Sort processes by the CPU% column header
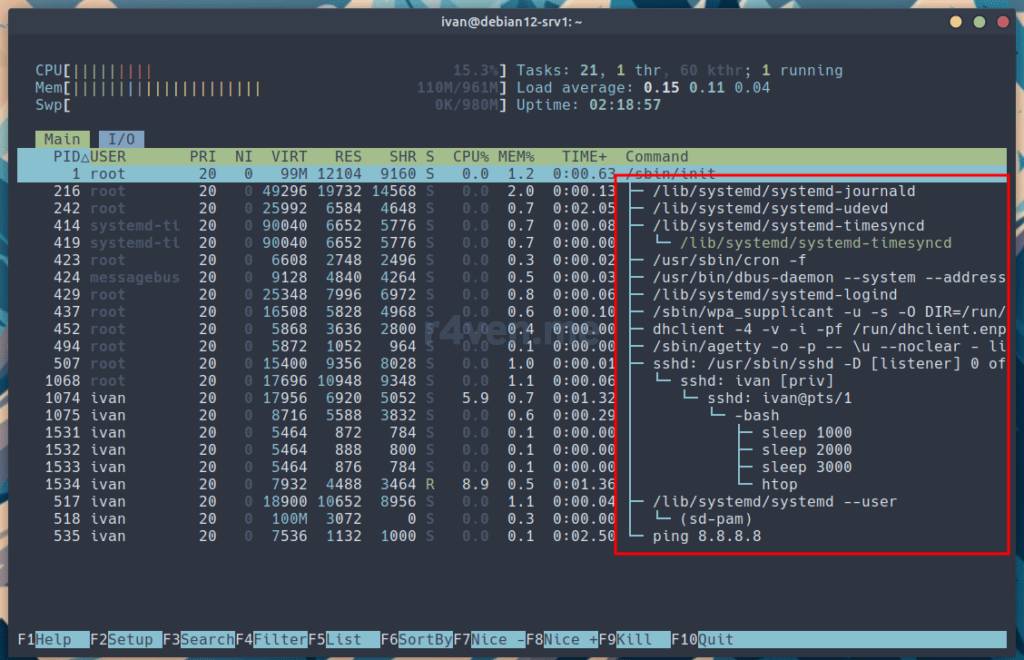Image resolution: width=1024 pixels, height=660 pixels. click(x=470, y=157)
